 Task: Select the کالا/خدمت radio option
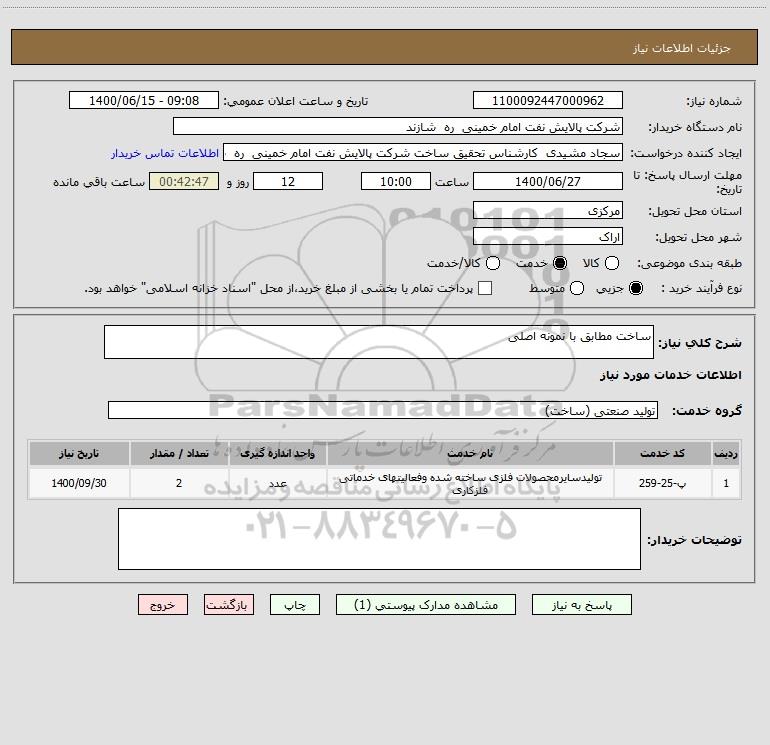pyautogui.click(x=493, y=263)
